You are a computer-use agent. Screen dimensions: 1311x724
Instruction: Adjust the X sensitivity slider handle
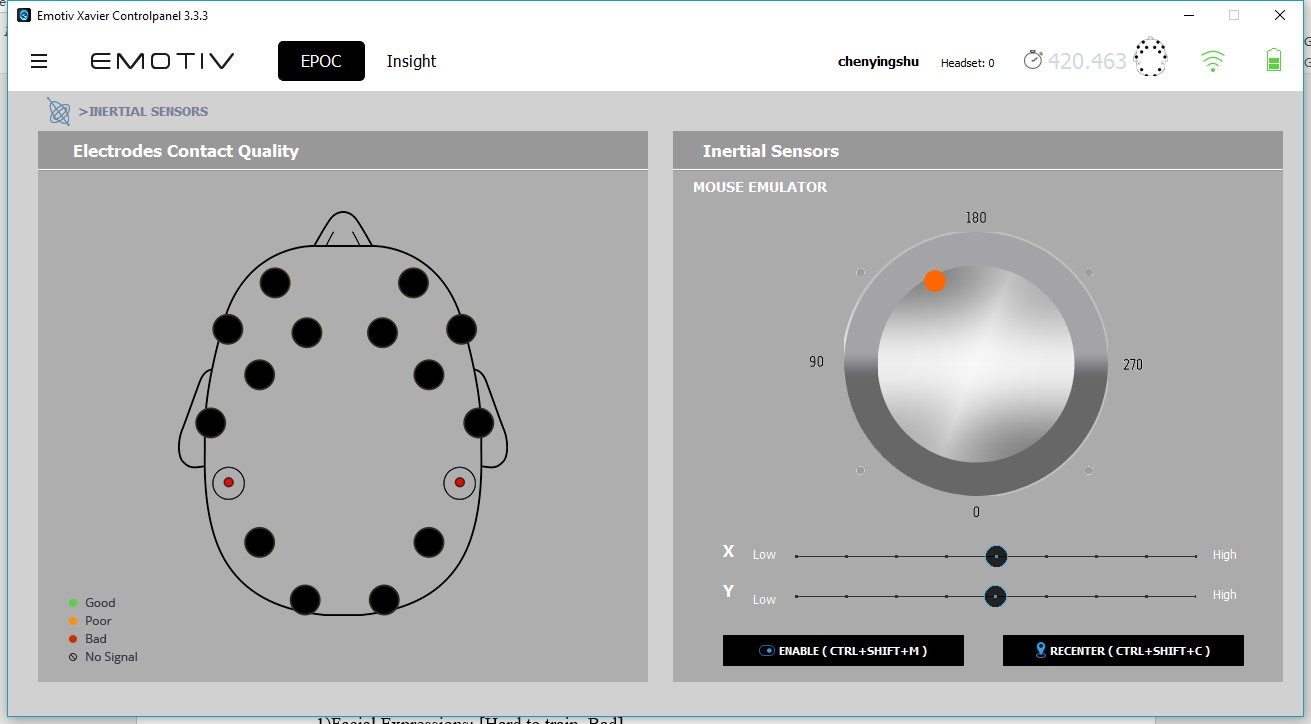coord(995,556)
